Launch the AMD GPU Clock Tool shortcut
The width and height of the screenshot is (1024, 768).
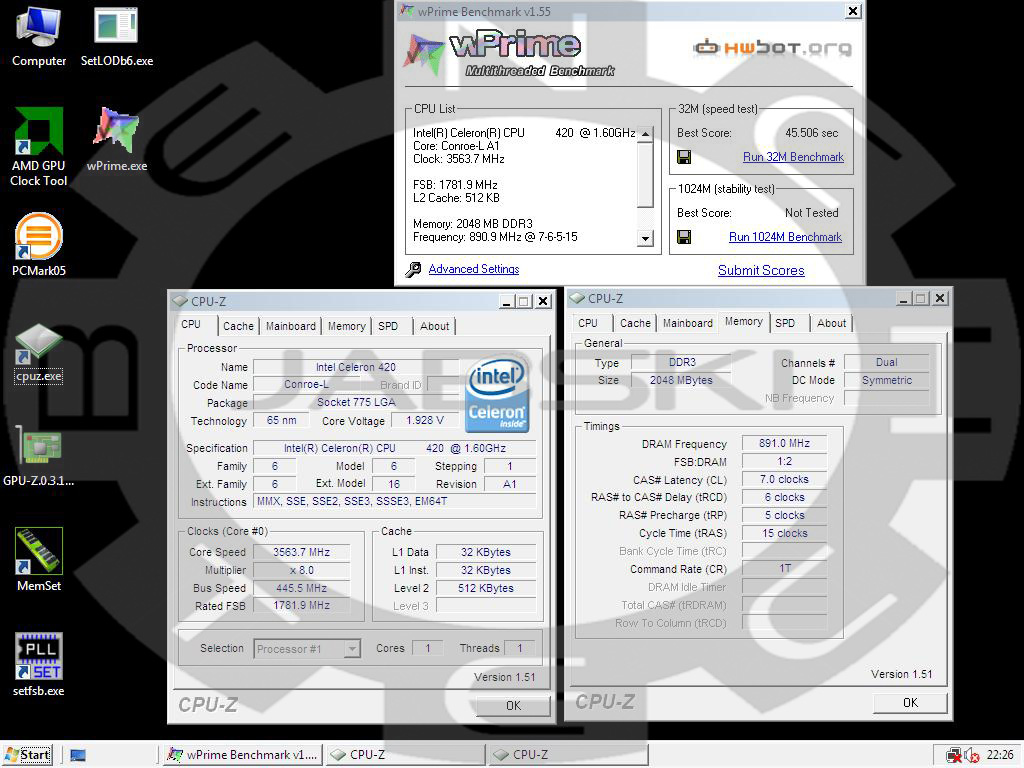tap(39, 148)
